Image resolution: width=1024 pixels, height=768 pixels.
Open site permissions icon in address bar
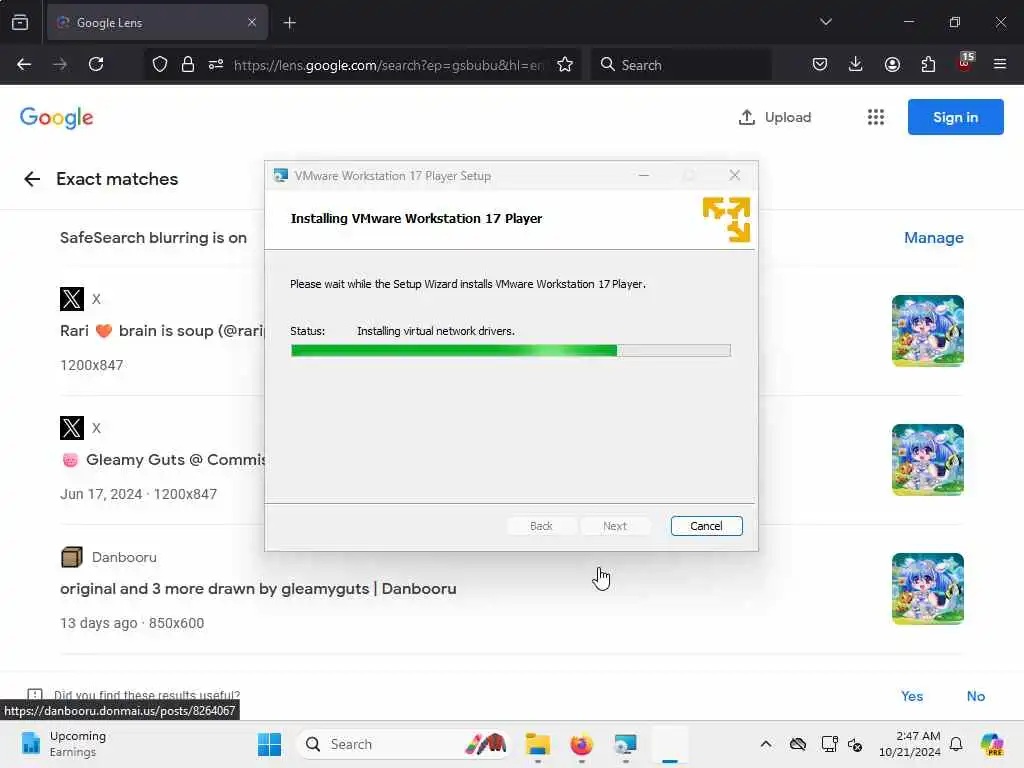(x=216, y=64)
